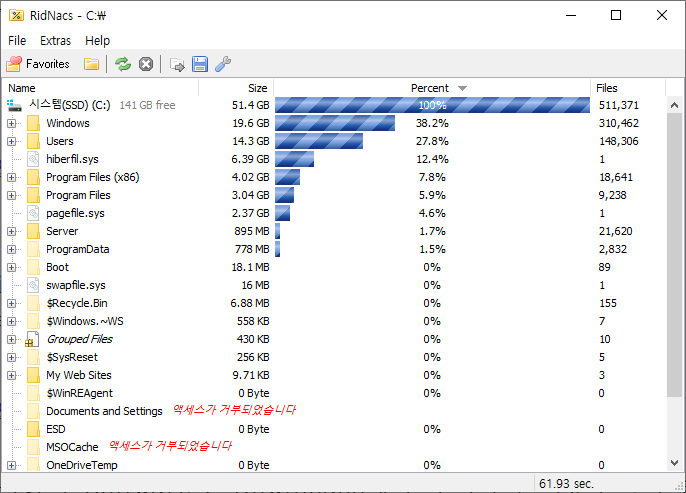
Task: Click the Favorites label in toolbar
Action: (48, 64)
